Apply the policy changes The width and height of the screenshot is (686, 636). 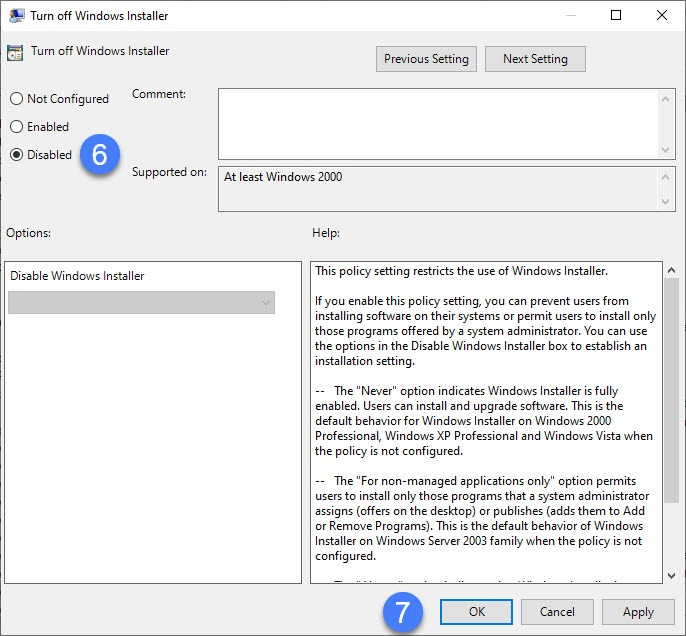point(638,612)
